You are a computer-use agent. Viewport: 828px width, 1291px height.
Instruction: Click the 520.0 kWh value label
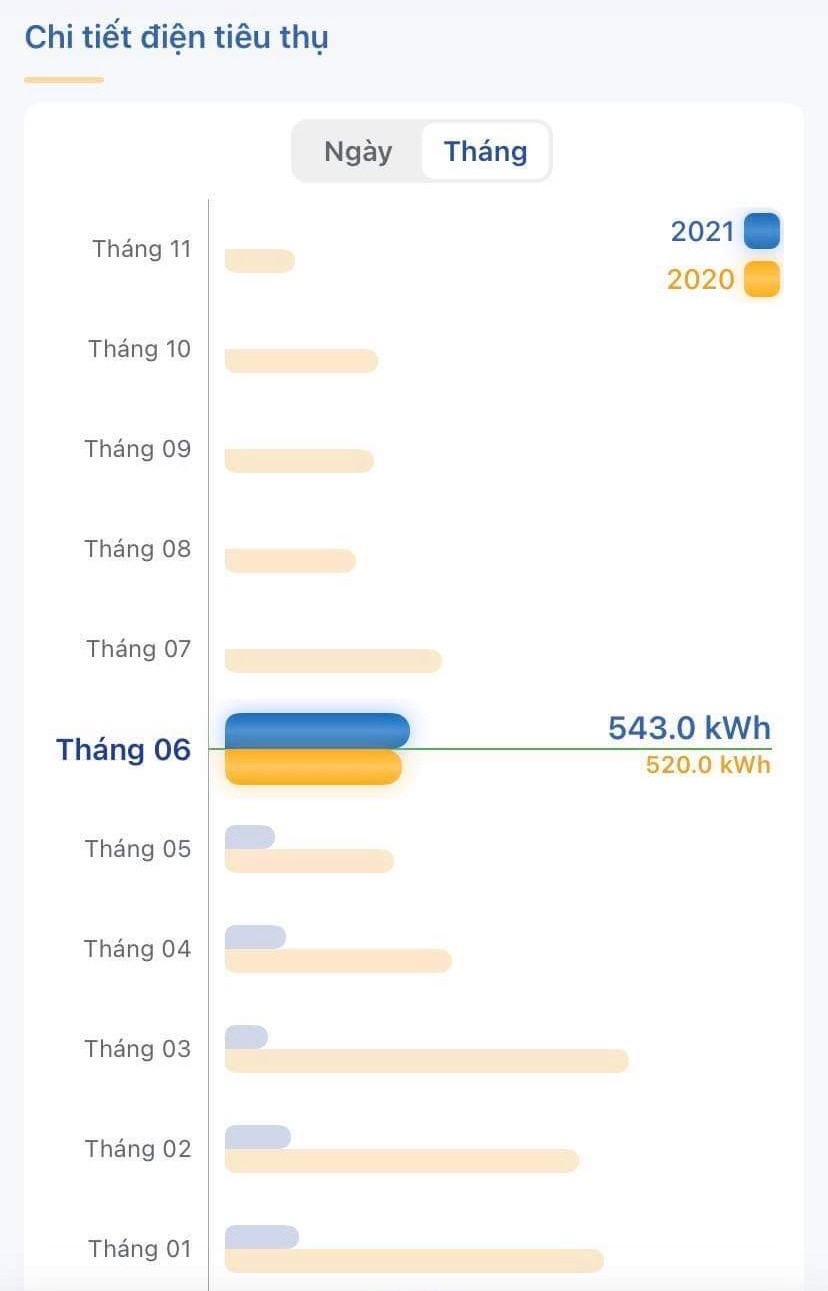[x=708, y=765]
